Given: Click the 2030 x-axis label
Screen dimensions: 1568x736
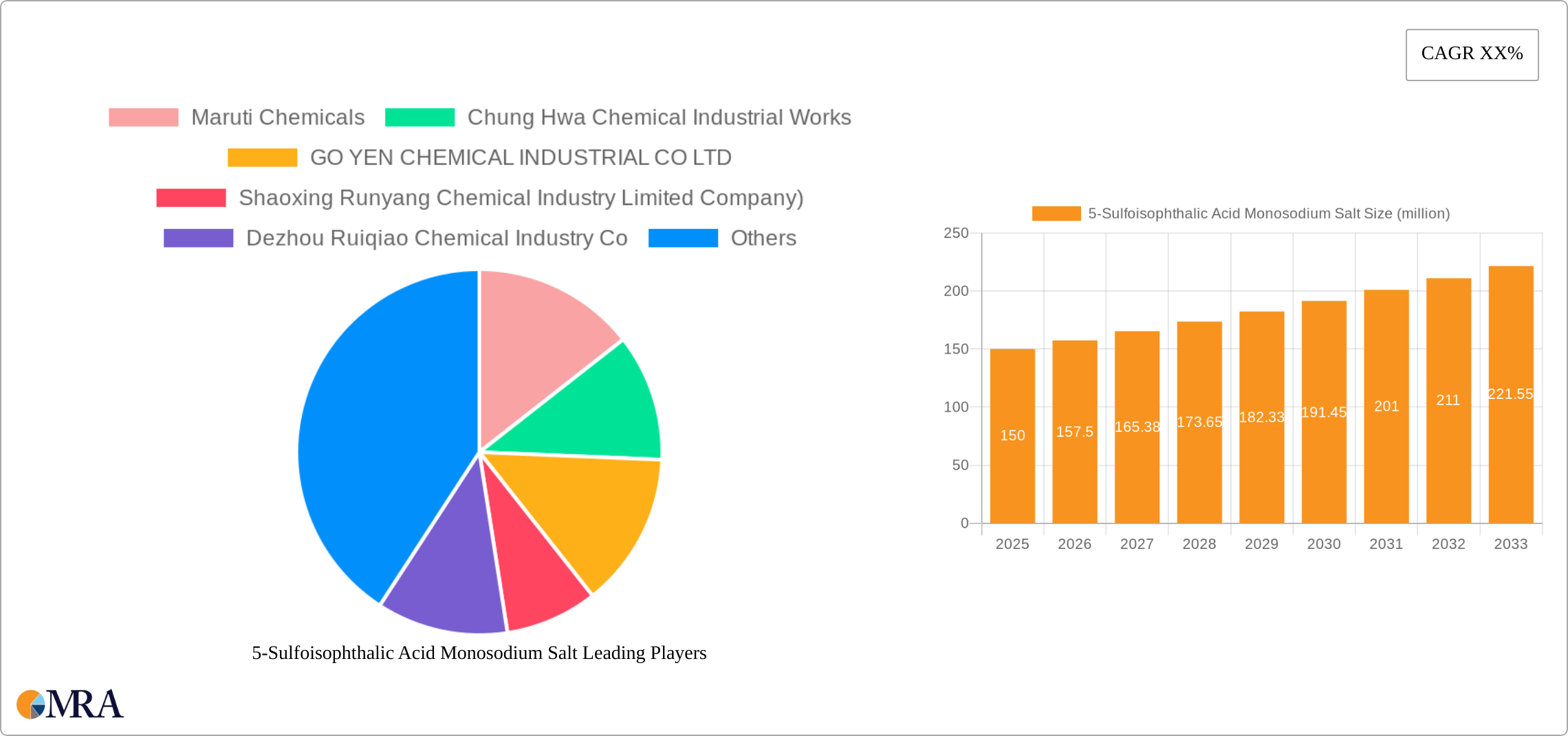Looking at the screenshot, I should tap(1324, 544).
